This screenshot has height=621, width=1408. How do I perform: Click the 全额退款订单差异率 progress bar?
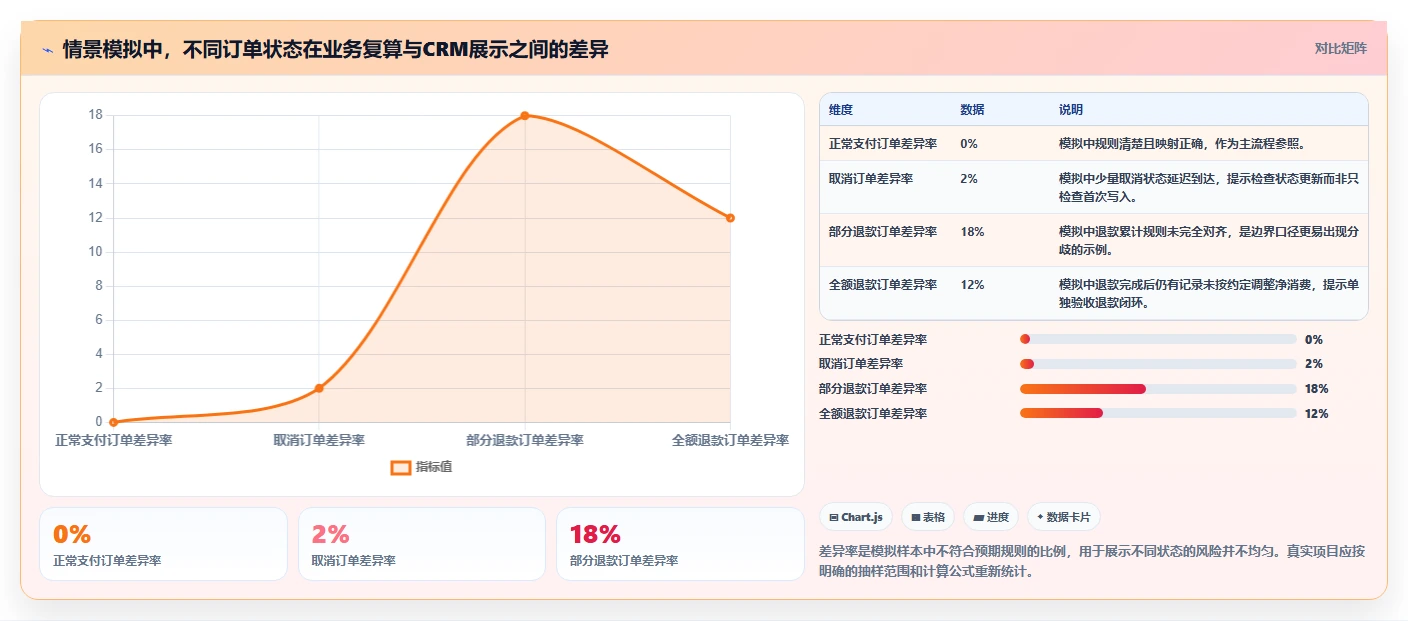point(1158,413)
